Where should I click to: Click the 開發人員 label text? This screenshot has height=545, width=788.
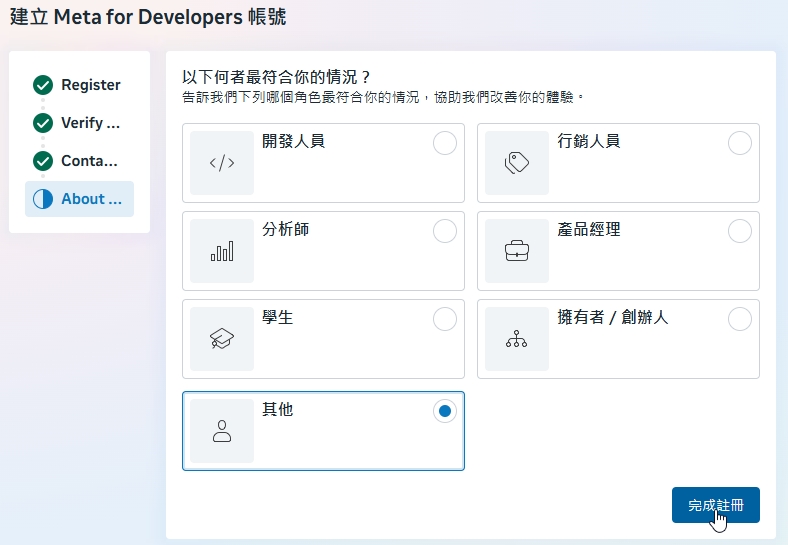(293, 141)
